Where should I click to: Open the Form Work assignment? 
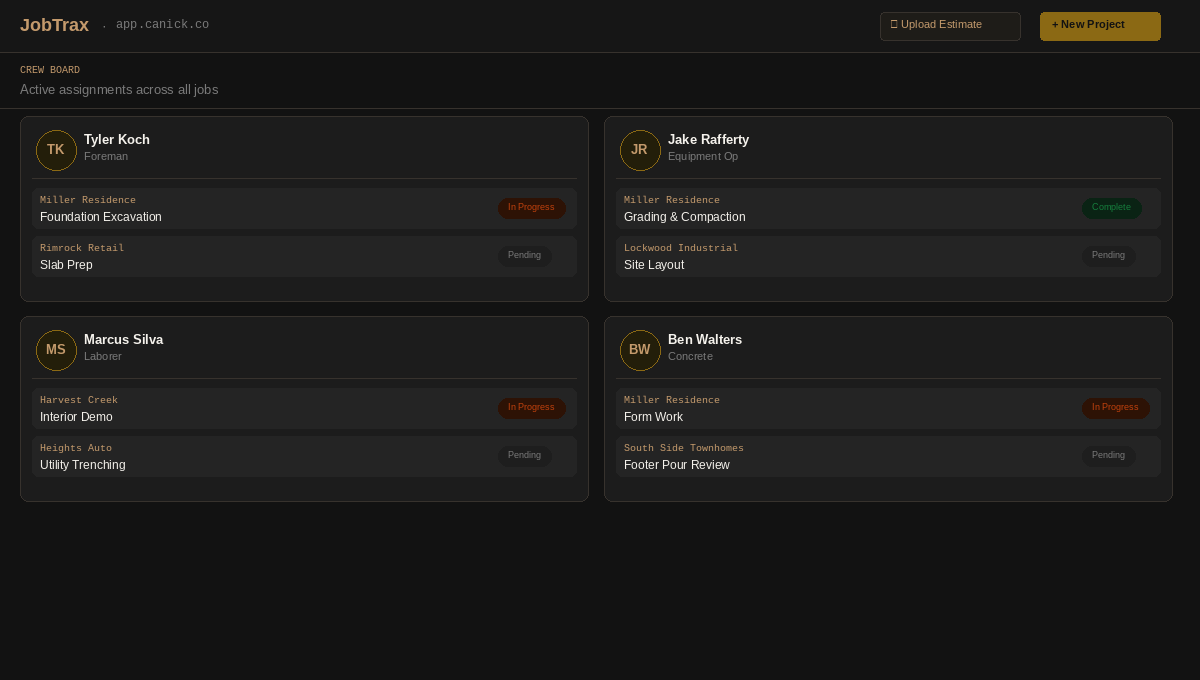point(888,408)
